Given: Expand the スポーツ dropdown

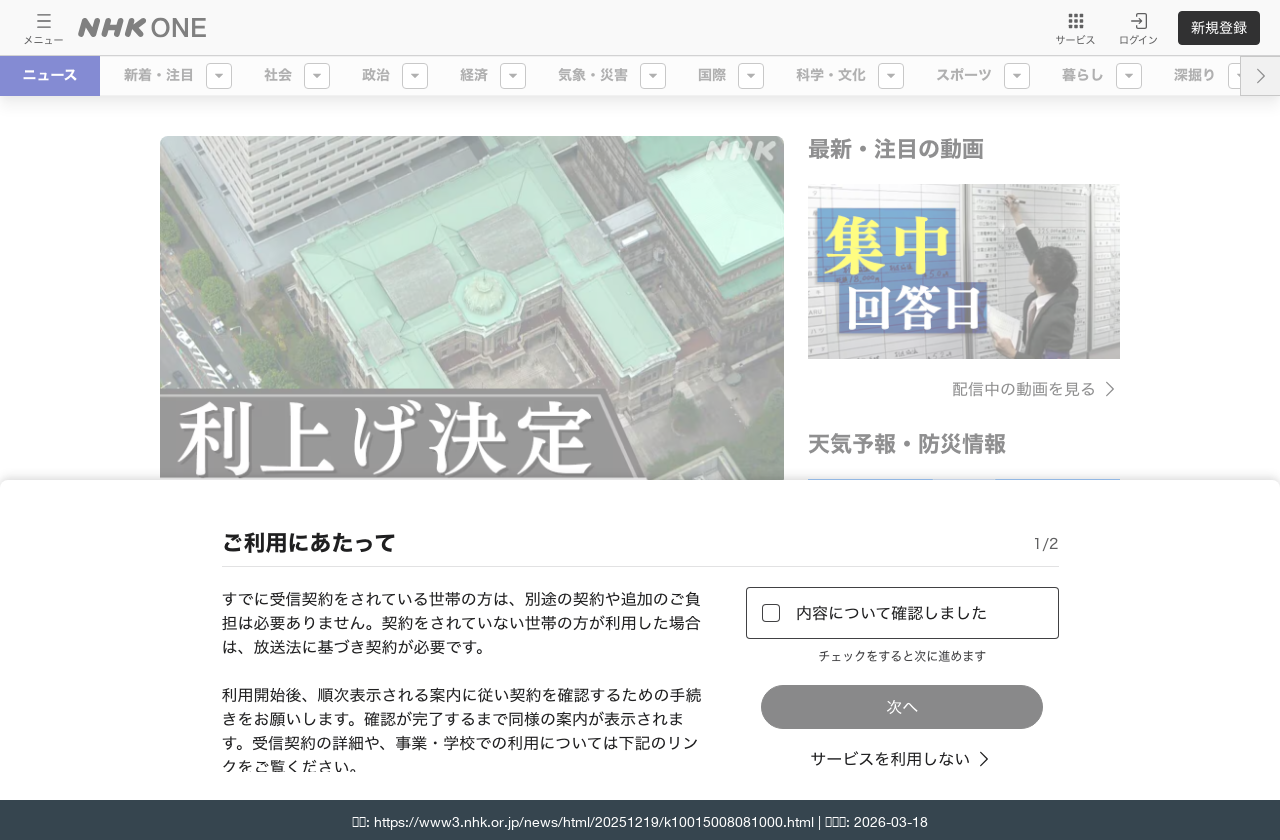Looking at the screenshot, I should (1018, 74).
